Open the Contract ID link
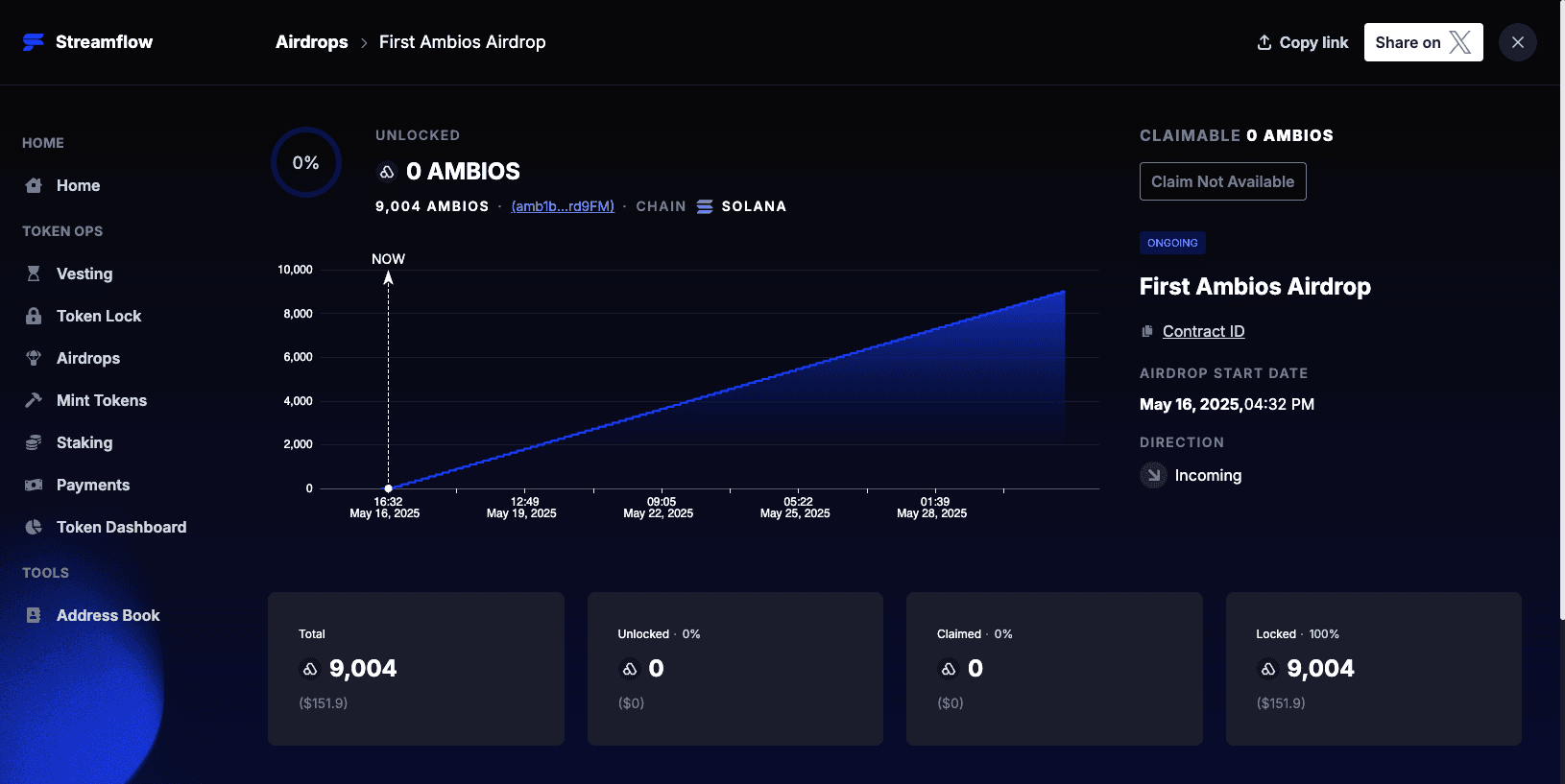 click(1204, 331)
